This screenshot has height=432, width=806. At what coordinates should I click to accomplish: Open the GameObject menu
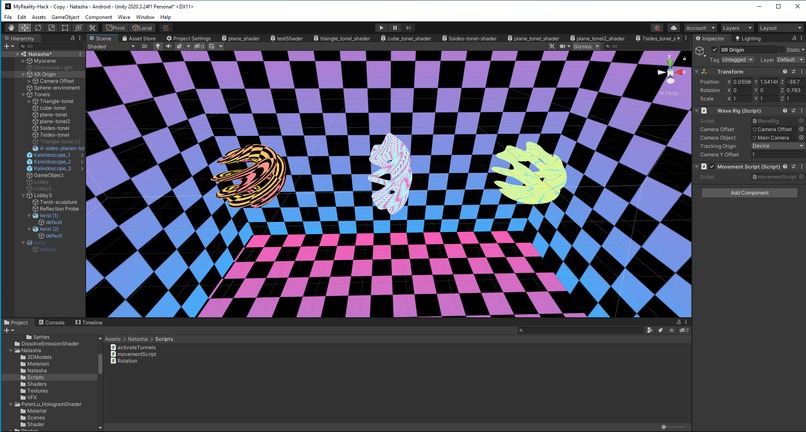coord(65,17)
